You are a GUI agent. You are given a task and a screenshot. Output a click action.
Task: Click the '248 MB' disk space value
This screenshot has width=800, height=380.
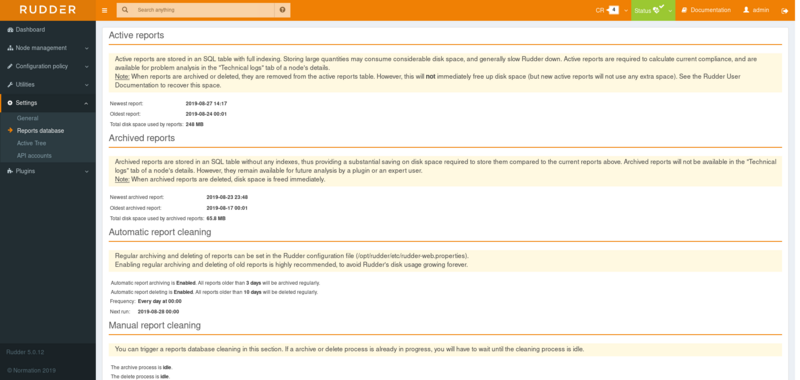pos(194,124)
